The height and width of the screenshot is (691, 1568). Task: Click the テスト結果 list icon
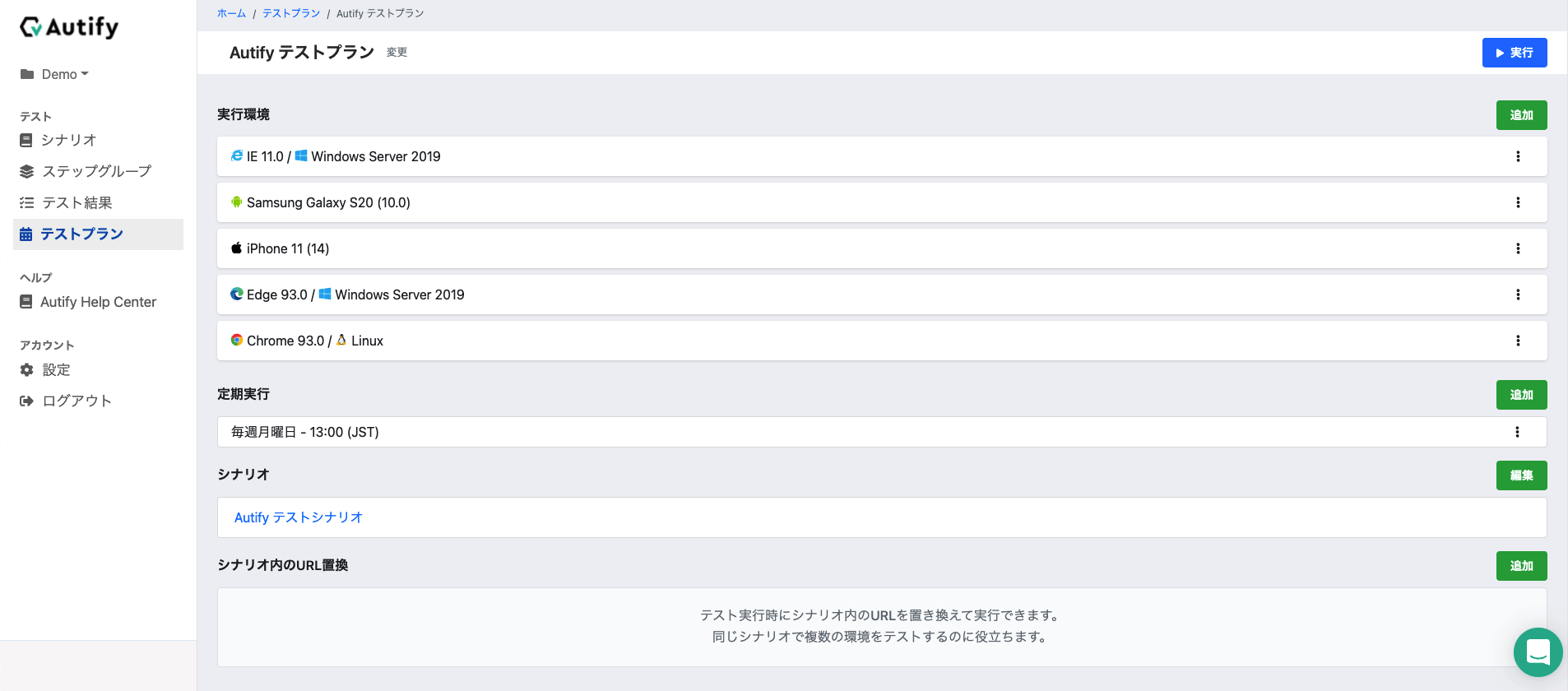(x=26, y=202)
